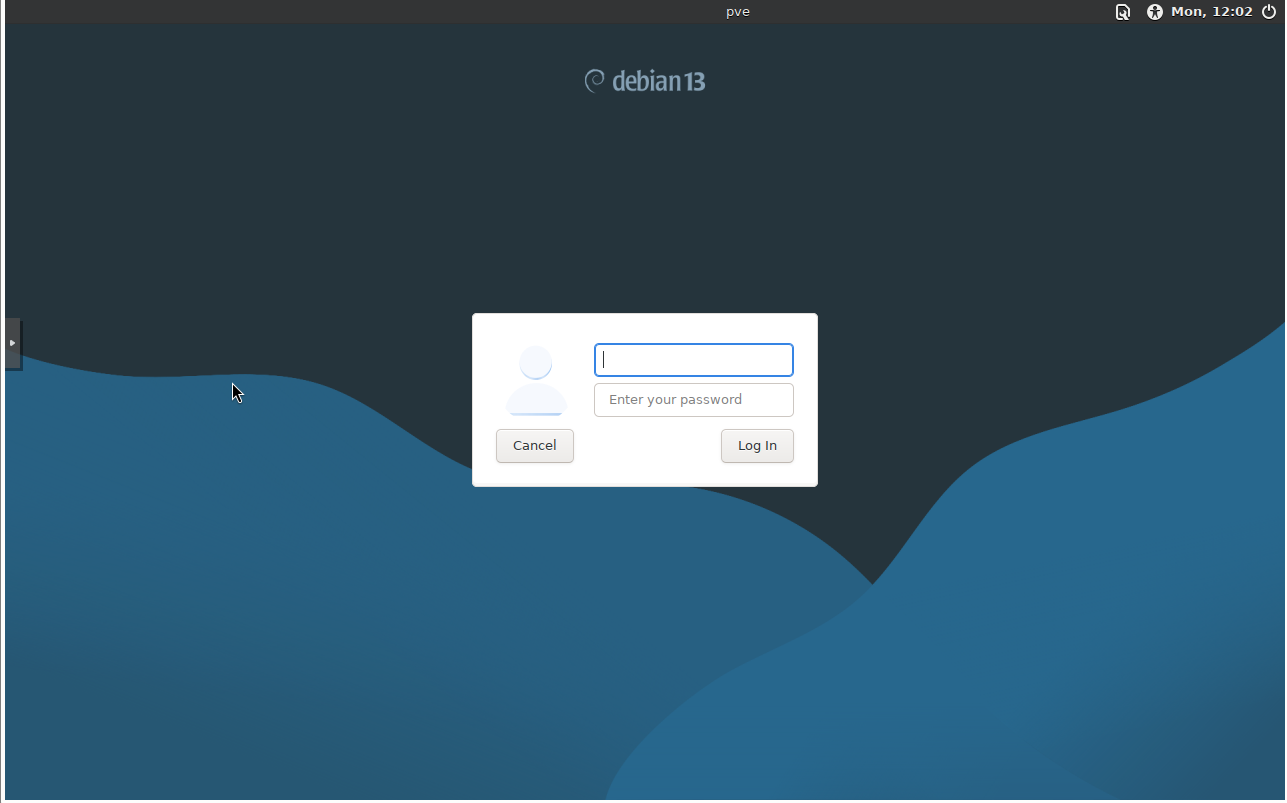Open the session selector wrench icon

(1123, 12)
